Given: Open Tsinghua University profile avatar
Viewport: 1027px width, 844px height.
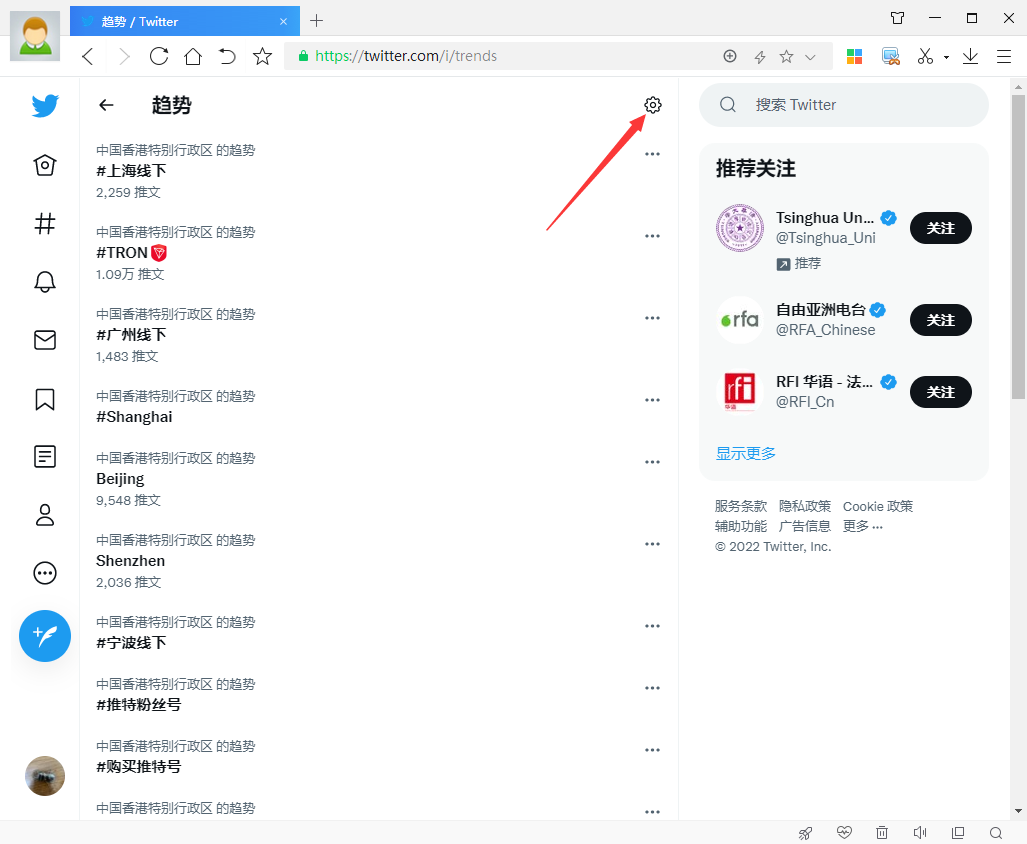Looking at the screenshot, I should 739,228.
